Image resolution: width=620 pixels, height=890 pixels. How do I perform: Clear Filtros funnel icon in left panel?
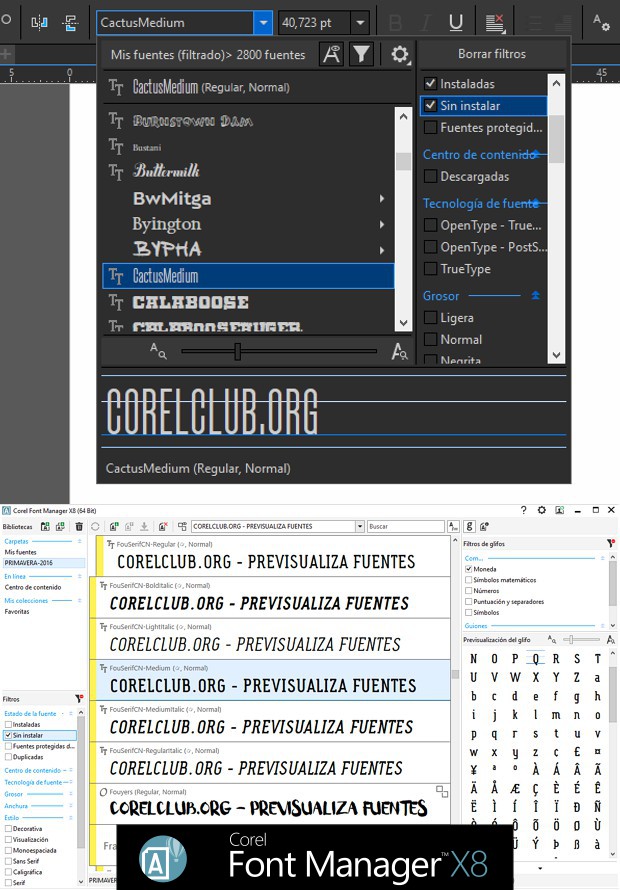[x=79, y=699]
